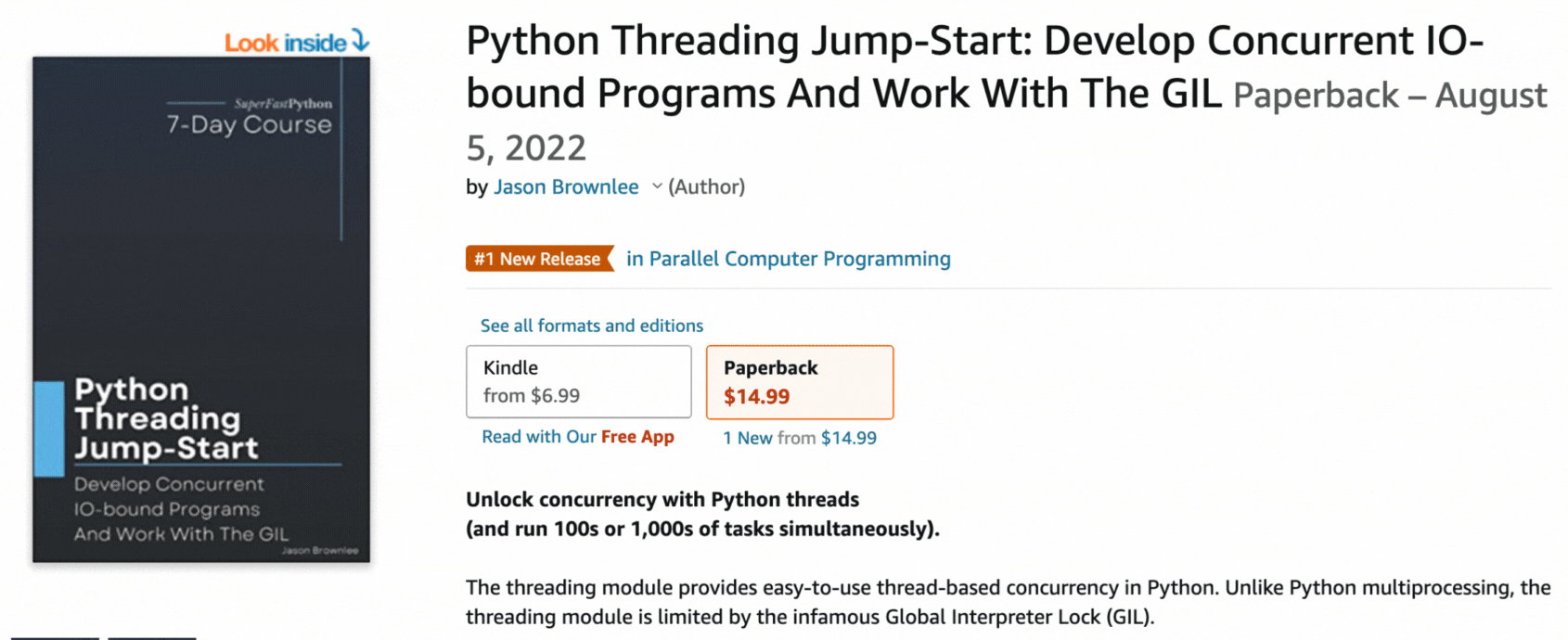The height and width of the screenshot is (640, 1568).
Task: Select the Paperback format option
Action: click(800, 382)
